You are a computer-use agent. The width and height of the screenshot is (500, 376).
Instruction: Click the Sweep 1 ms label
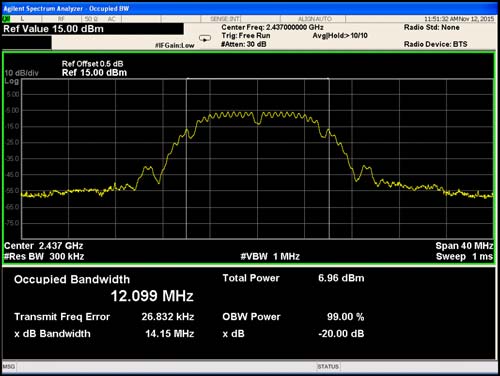point(464,256)
